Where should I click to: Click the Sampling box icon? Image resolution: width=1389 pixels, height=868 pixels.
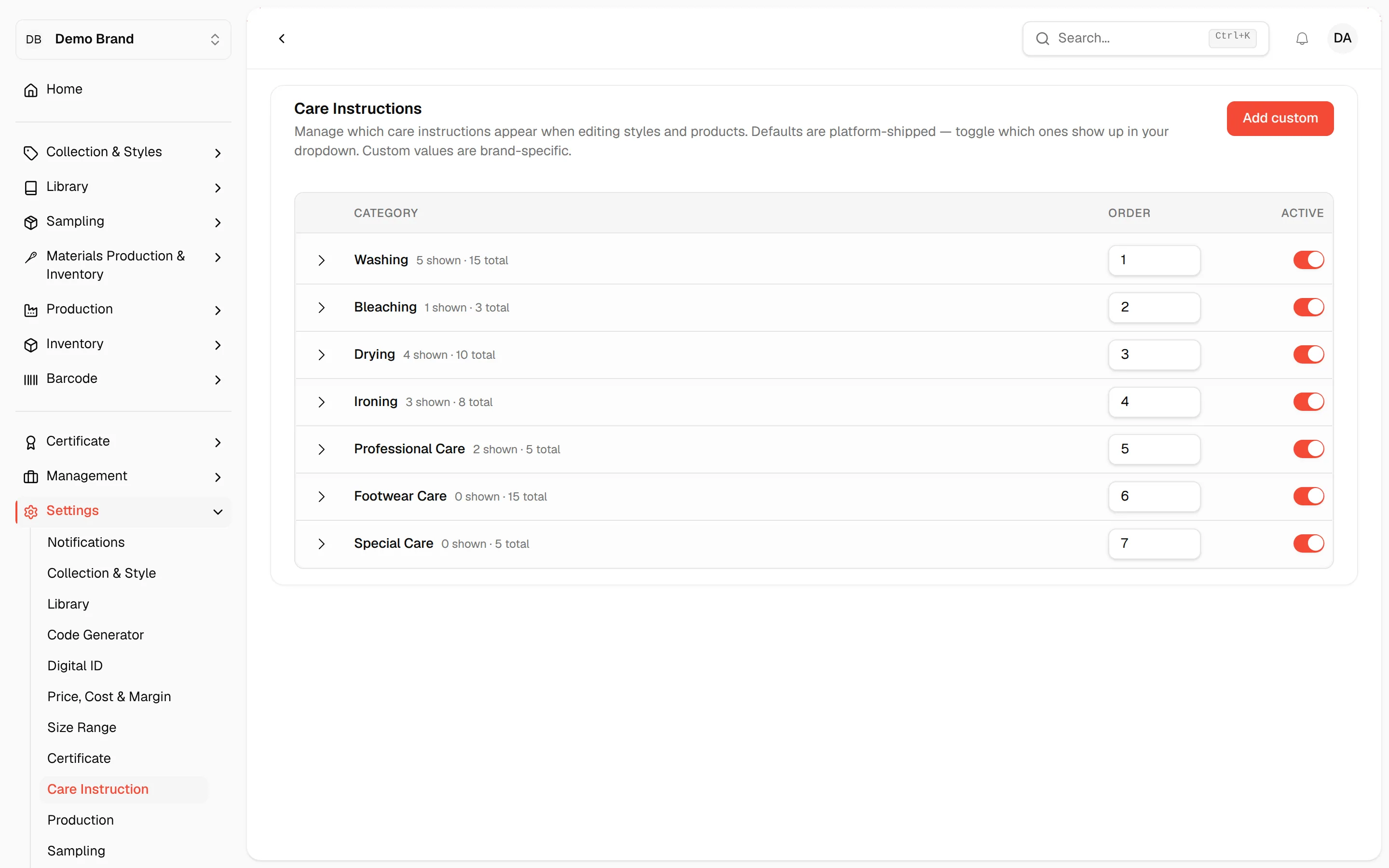(31, 222)
